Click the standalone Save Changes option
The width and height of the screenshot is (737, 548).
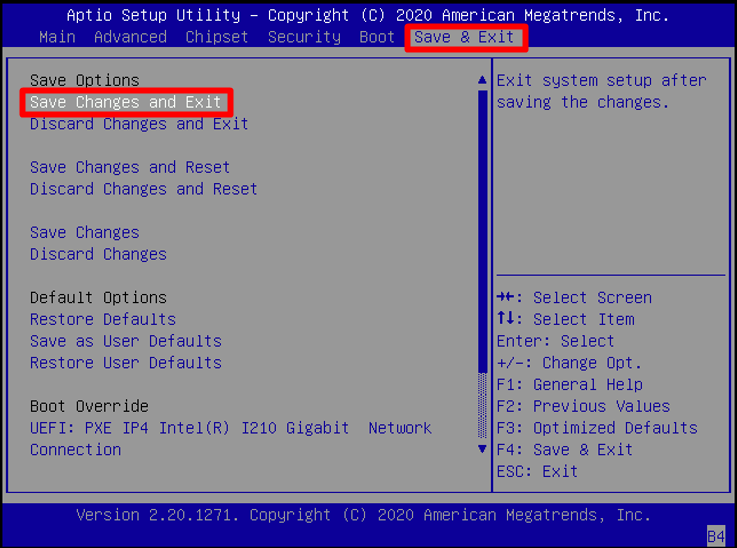(85, 232)
